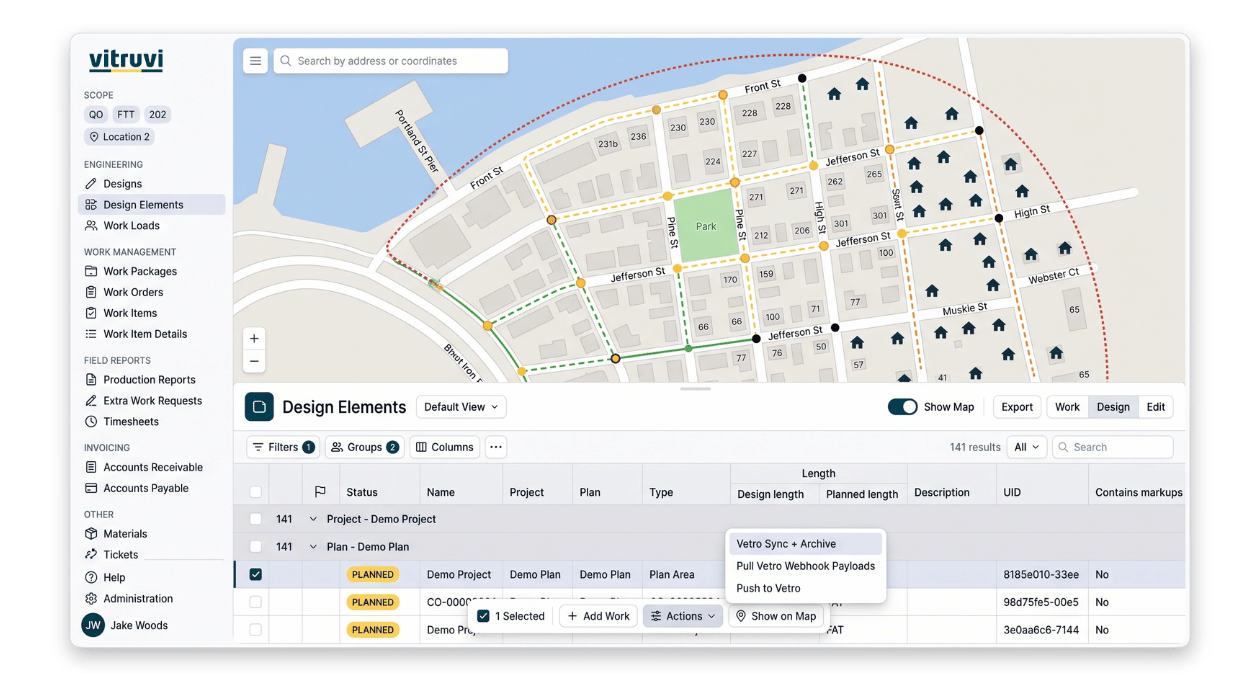Click the 202 scope chip
Screen dimensions: 1260x700
(x=158, y=115)
